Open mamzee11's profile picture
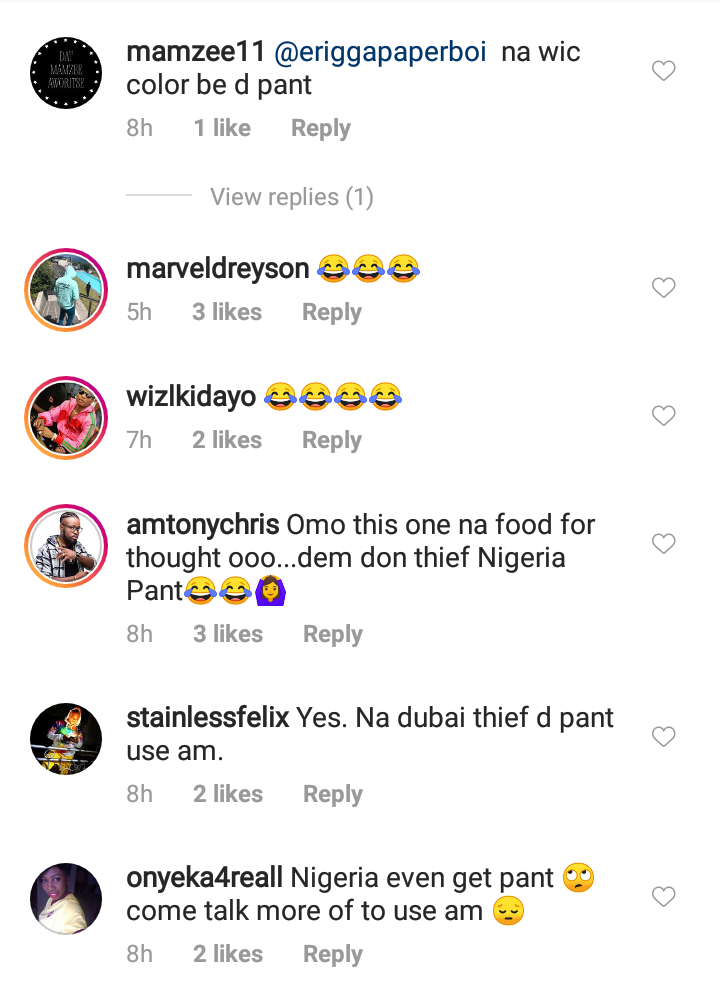 click(x=65, y=72)
